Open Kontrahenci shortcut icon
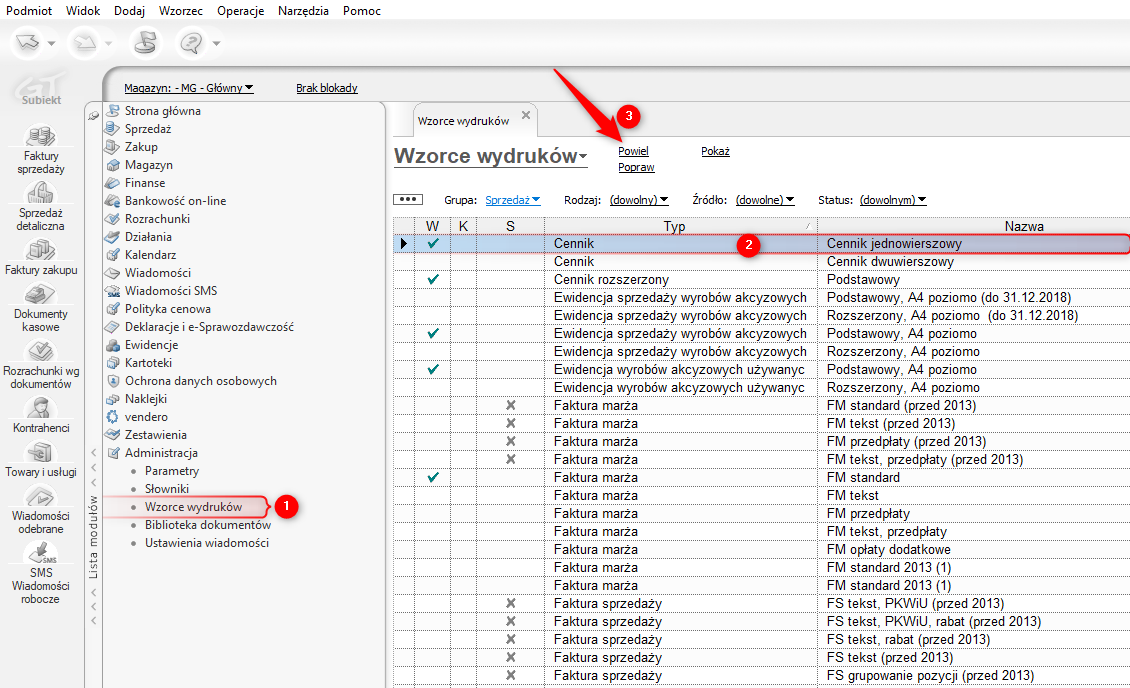 [x=41, y=408]
